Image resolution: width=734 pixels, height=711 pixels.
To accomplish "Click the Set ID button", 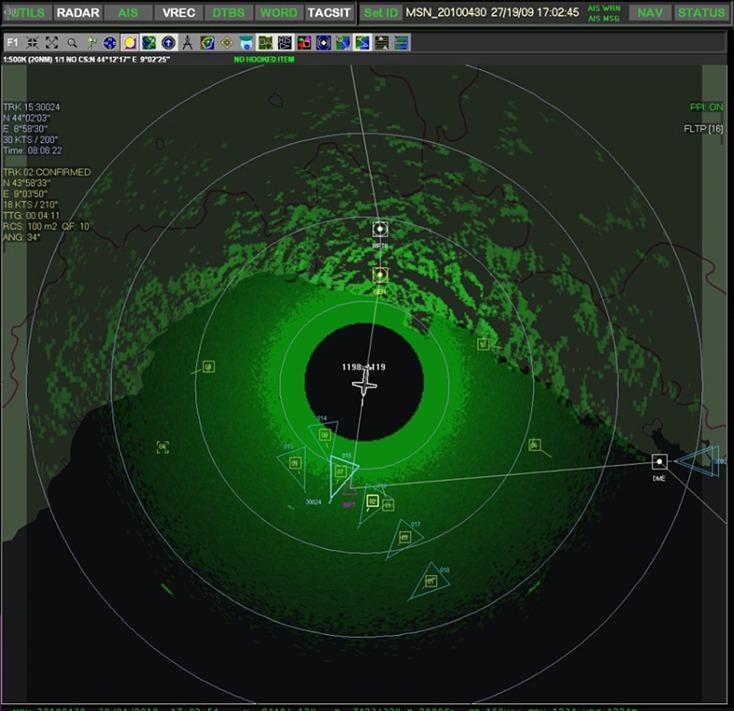I will pyautogui.click(x=380, y=13).
